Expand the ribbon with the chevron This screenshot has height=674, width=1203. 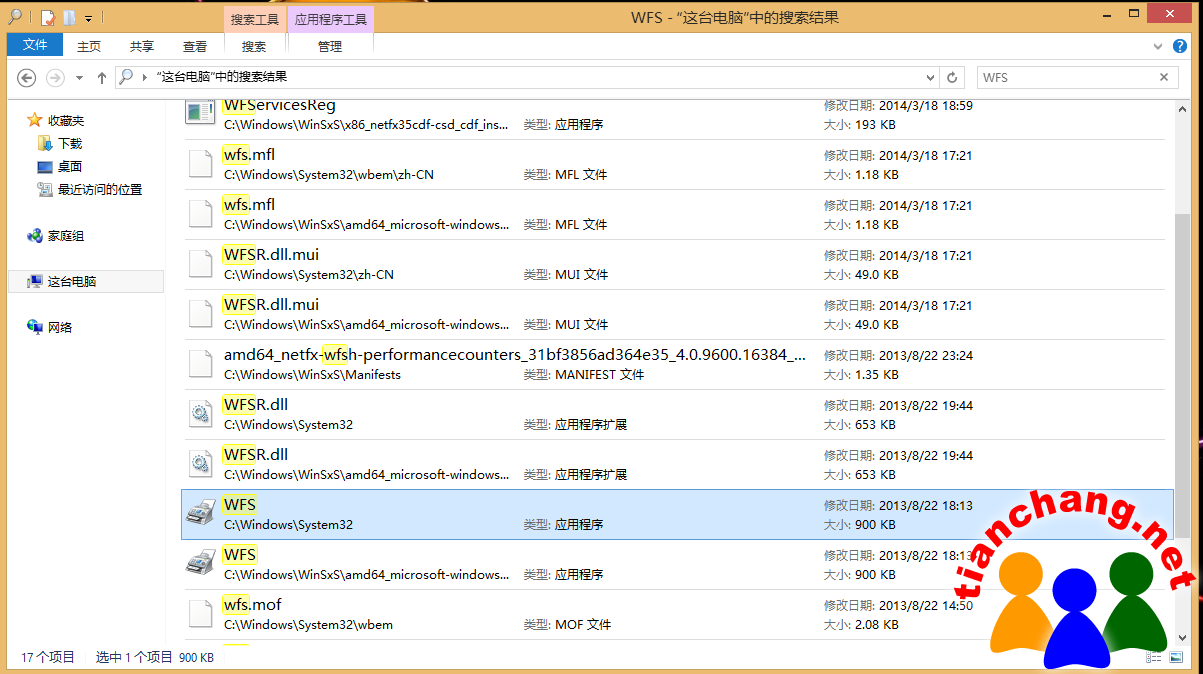point(1158,46)
